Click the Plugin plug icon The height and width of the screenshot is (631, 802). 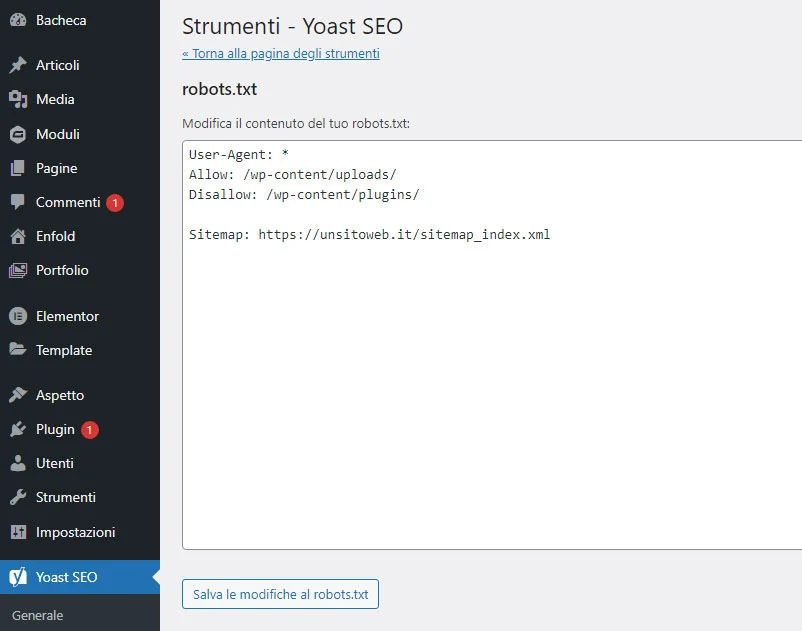pos(18,429)
